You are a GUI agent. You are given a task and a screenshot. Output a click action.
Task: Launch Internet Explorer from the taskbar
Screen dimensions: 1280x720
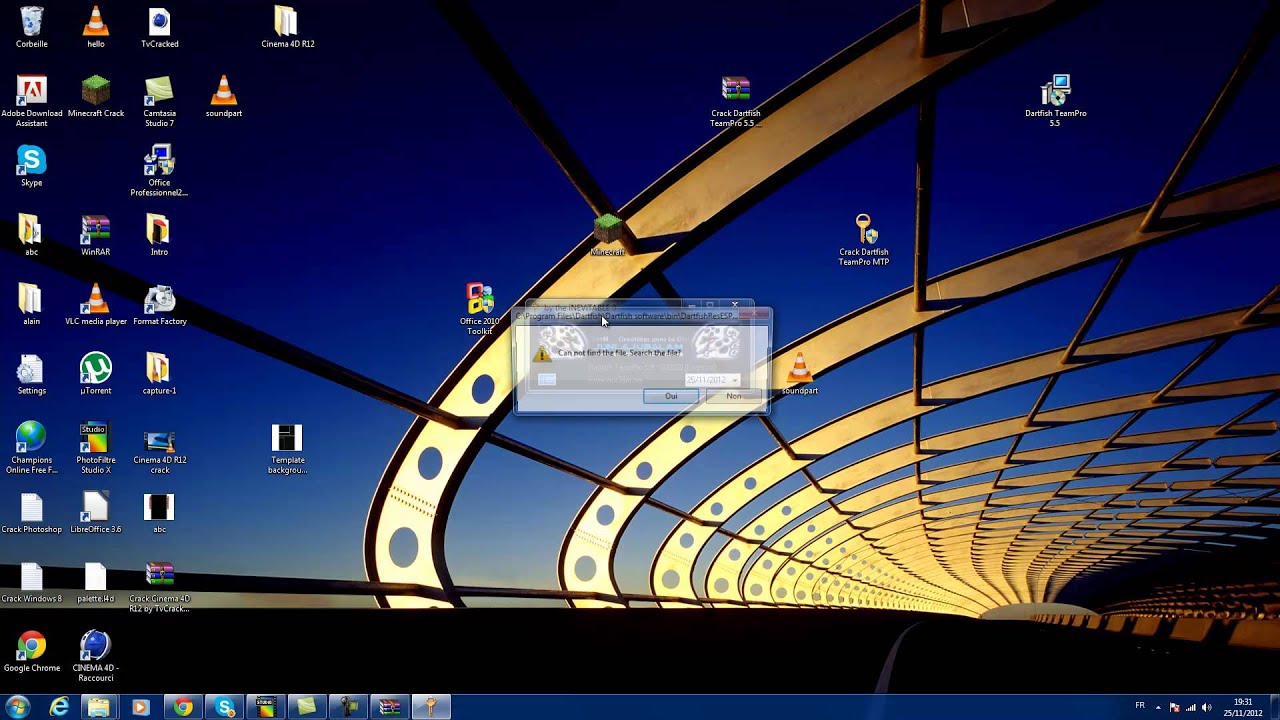tap(60, 707)
